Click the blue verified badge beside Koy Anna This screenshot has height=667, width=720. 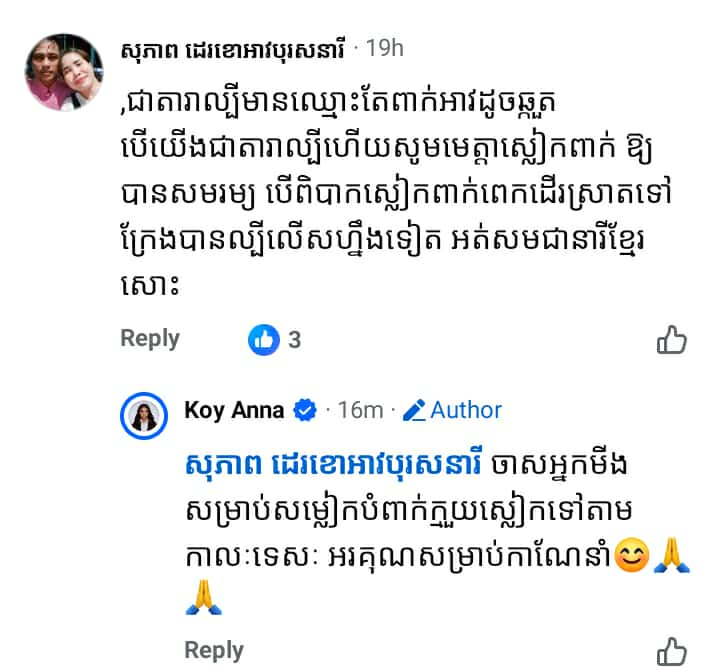pyautogui.click(x=305, y=411)
